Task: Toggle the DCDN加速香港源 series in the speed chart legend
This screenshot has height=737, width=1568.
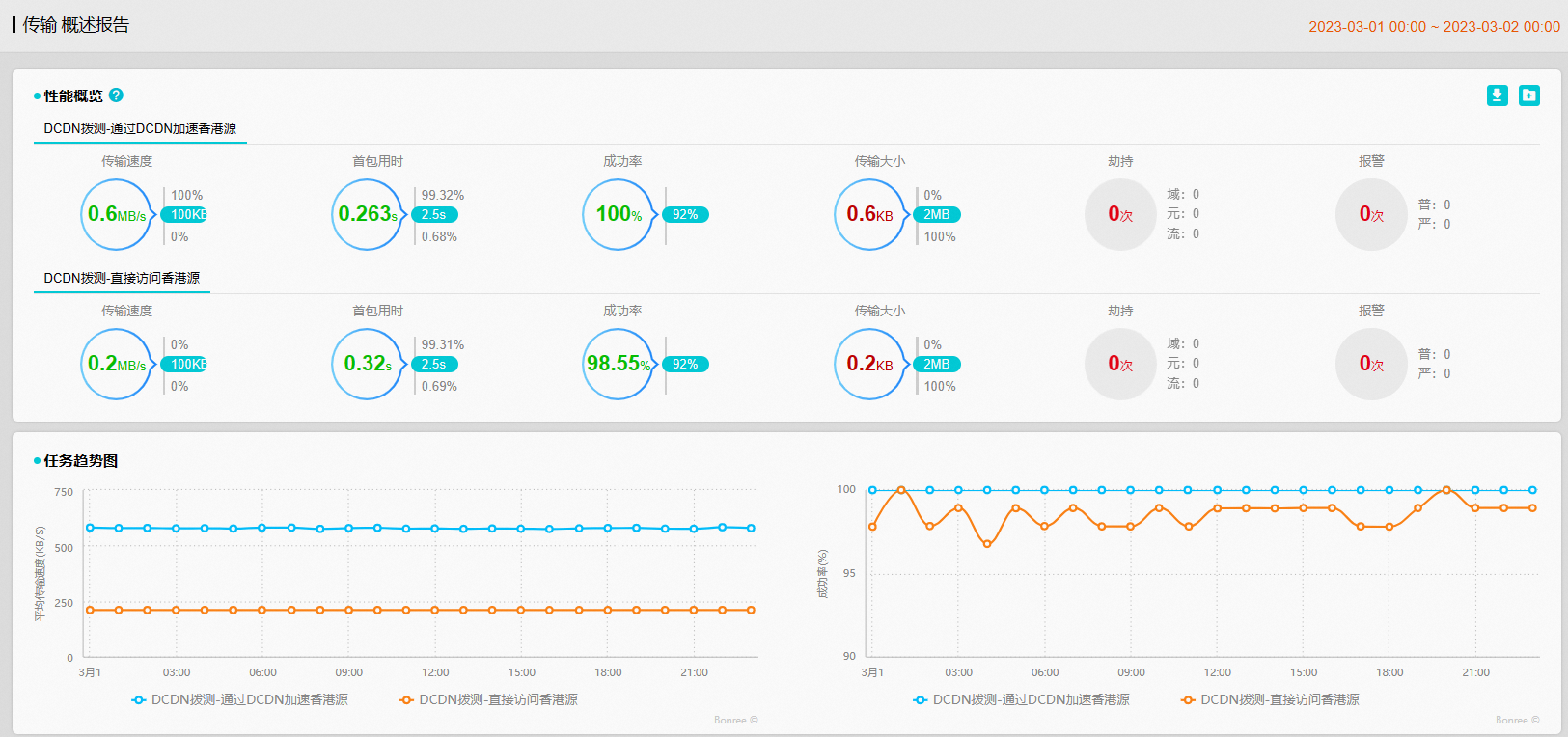Action: click(x=240, y=699)
